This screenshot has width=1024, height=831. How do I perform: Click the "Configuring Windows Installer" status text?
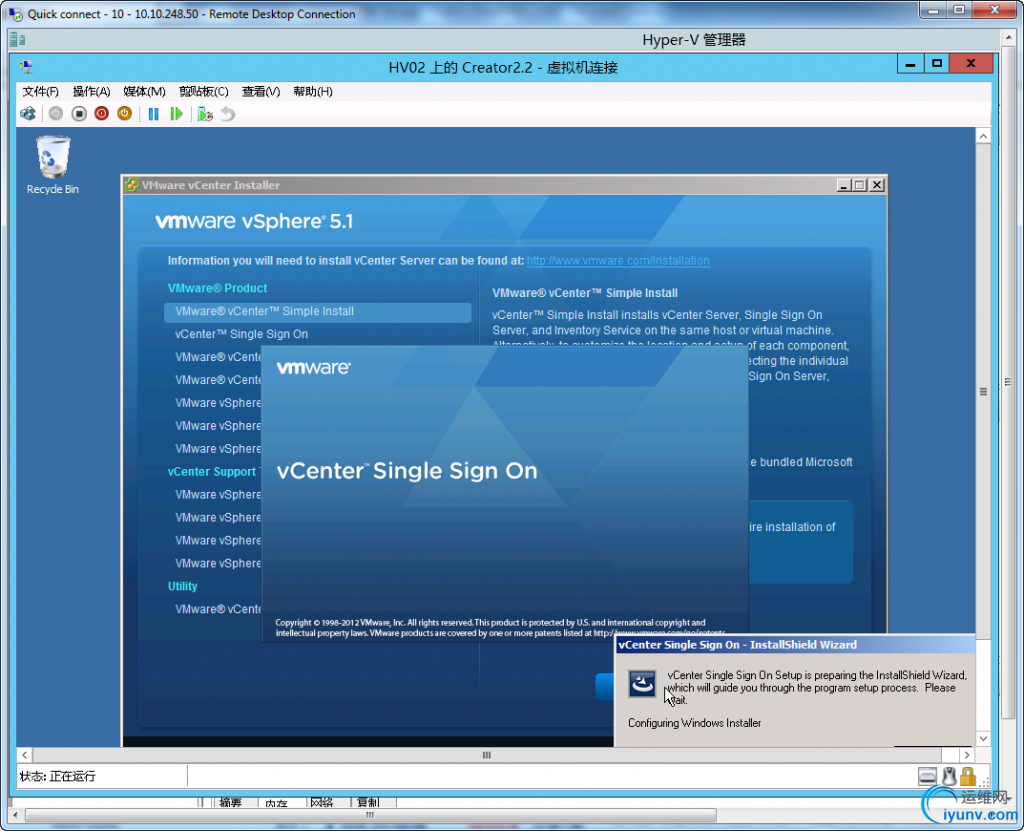[x=694, y=723]
